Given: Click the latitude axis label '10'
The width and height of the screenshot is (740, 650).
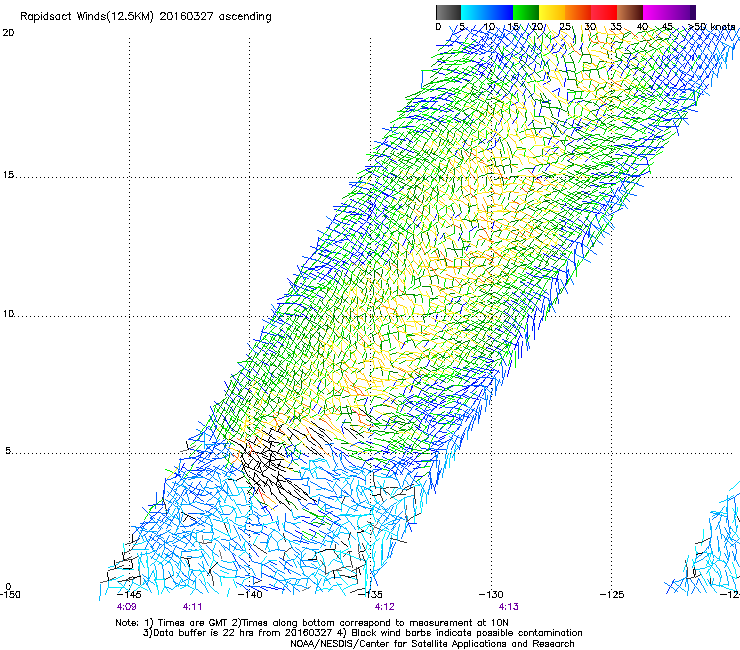Looking at the screenshot, I should pyautogui.click(x=8, y=314).
